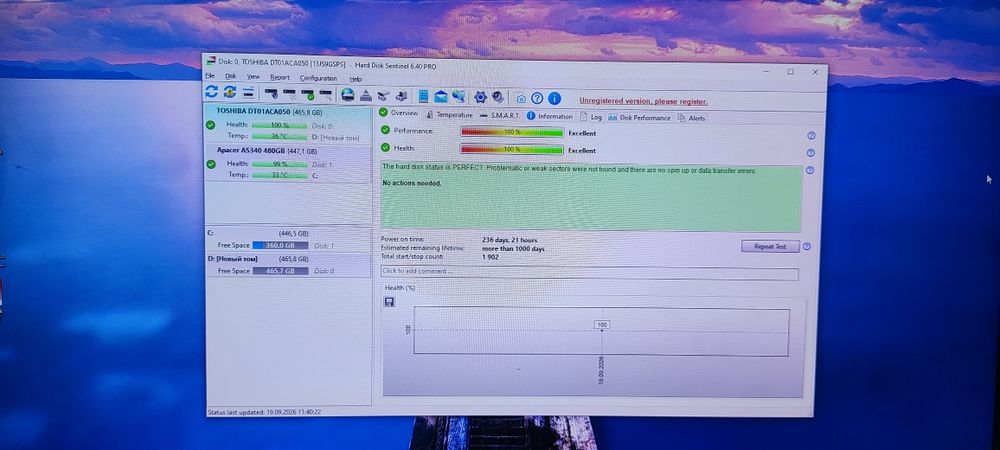Open the File menu

(x=209, y=76)
